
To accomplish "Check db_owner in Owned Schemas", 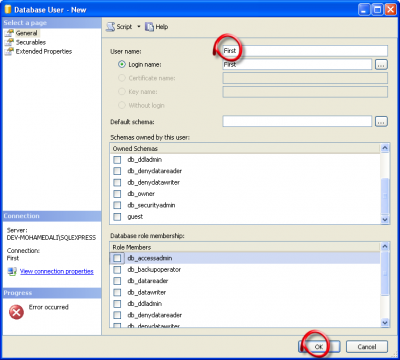I will (117, 194).
